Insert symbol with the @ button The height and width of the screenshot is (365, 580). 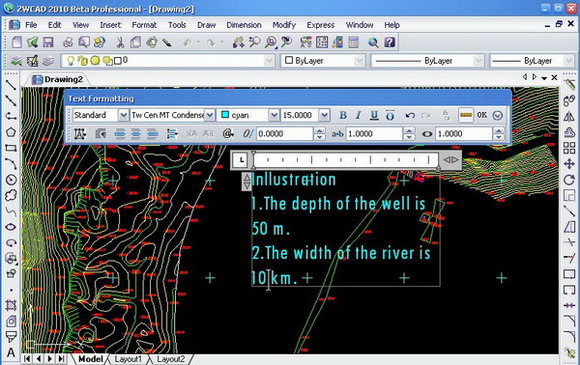[x=228, y=134]
